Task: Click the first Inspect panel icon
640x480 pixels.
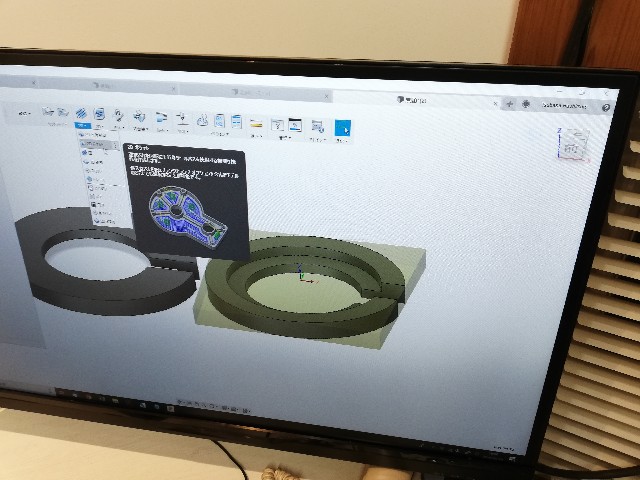Action: click(x=278, y=124)
